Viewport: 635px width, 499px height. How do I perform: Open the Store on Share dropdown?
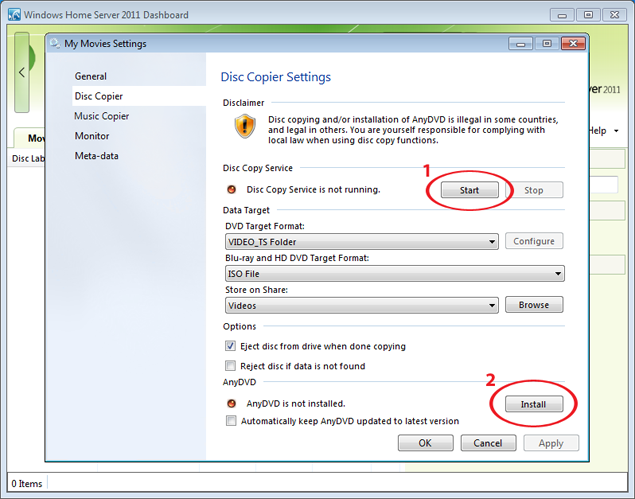click(x=362, y=305)
